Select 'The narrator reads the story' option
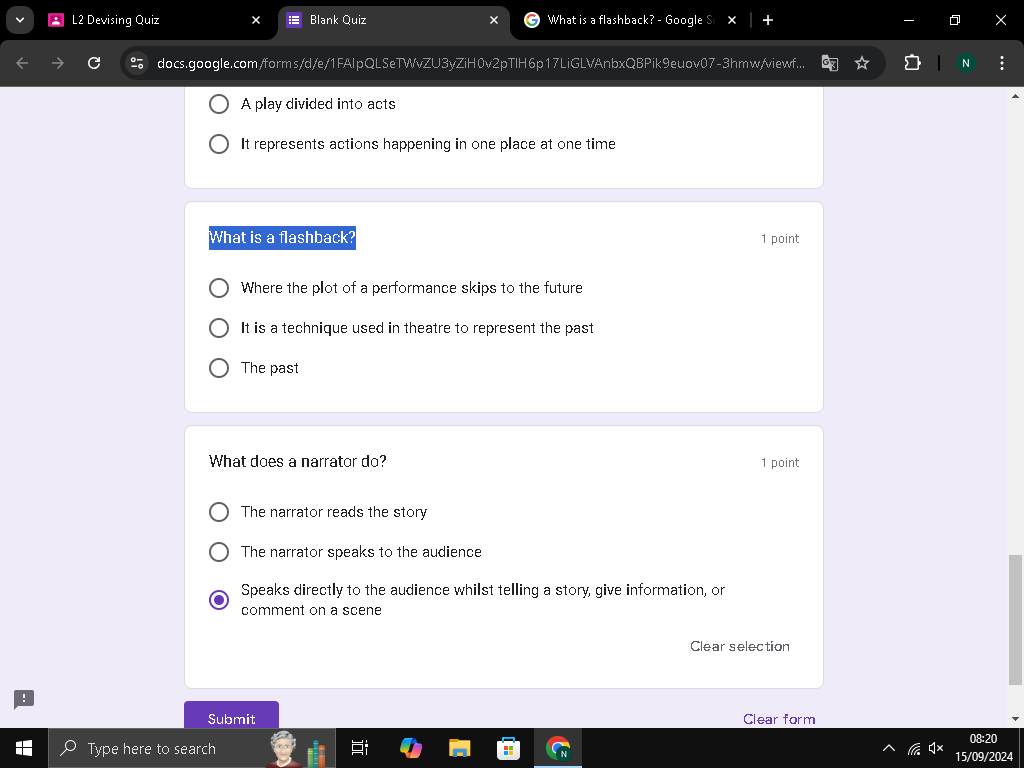Screen dimensions: 1024x768 (219, 512)
